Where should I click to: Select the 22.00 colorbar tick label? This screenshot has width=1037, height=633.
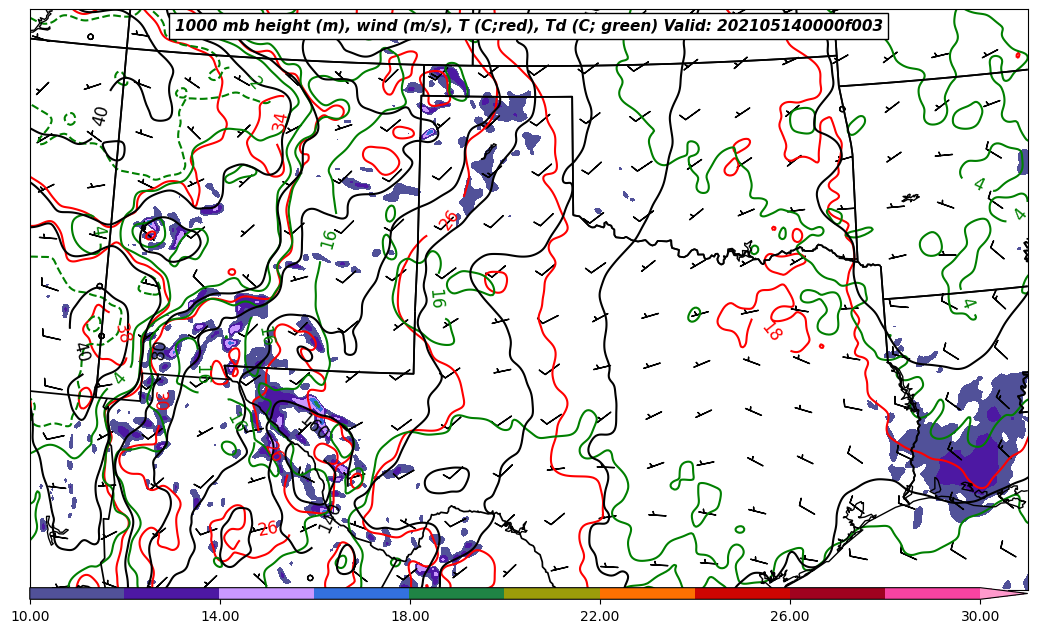pyautogui.click(x=600, y=616)
